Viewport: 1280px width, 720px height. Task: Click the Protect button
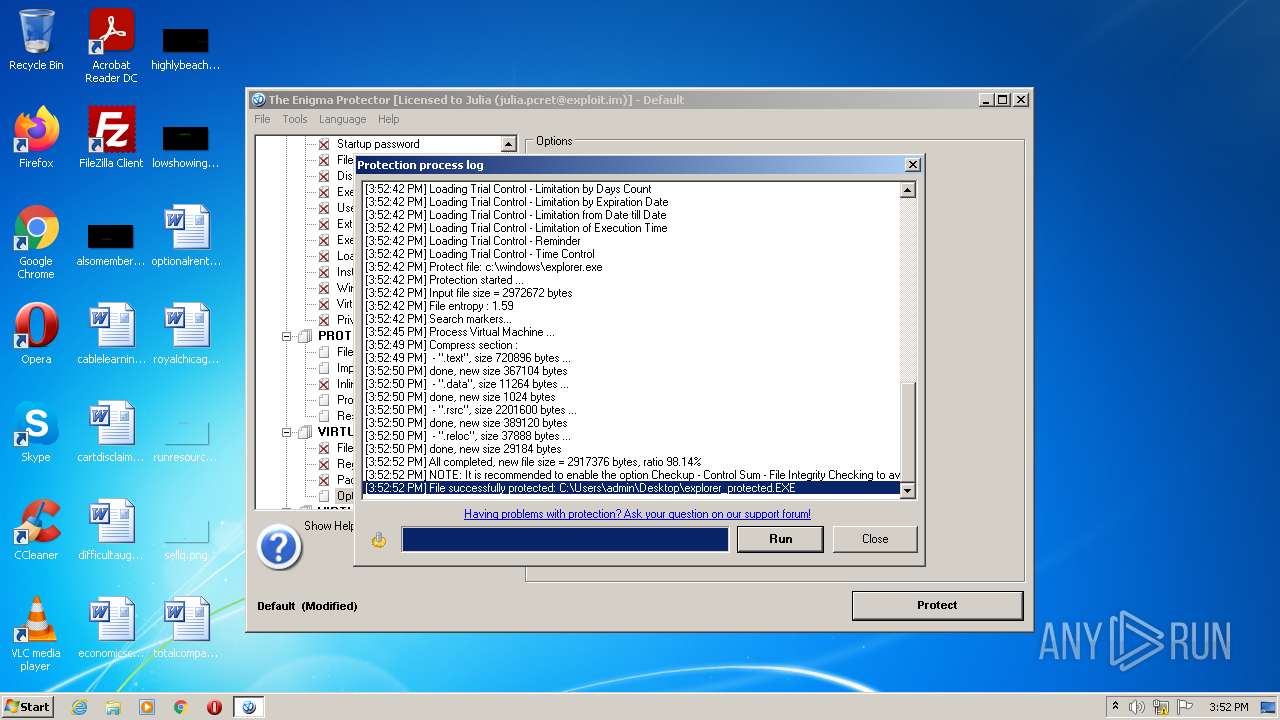[x=937, y=605]
